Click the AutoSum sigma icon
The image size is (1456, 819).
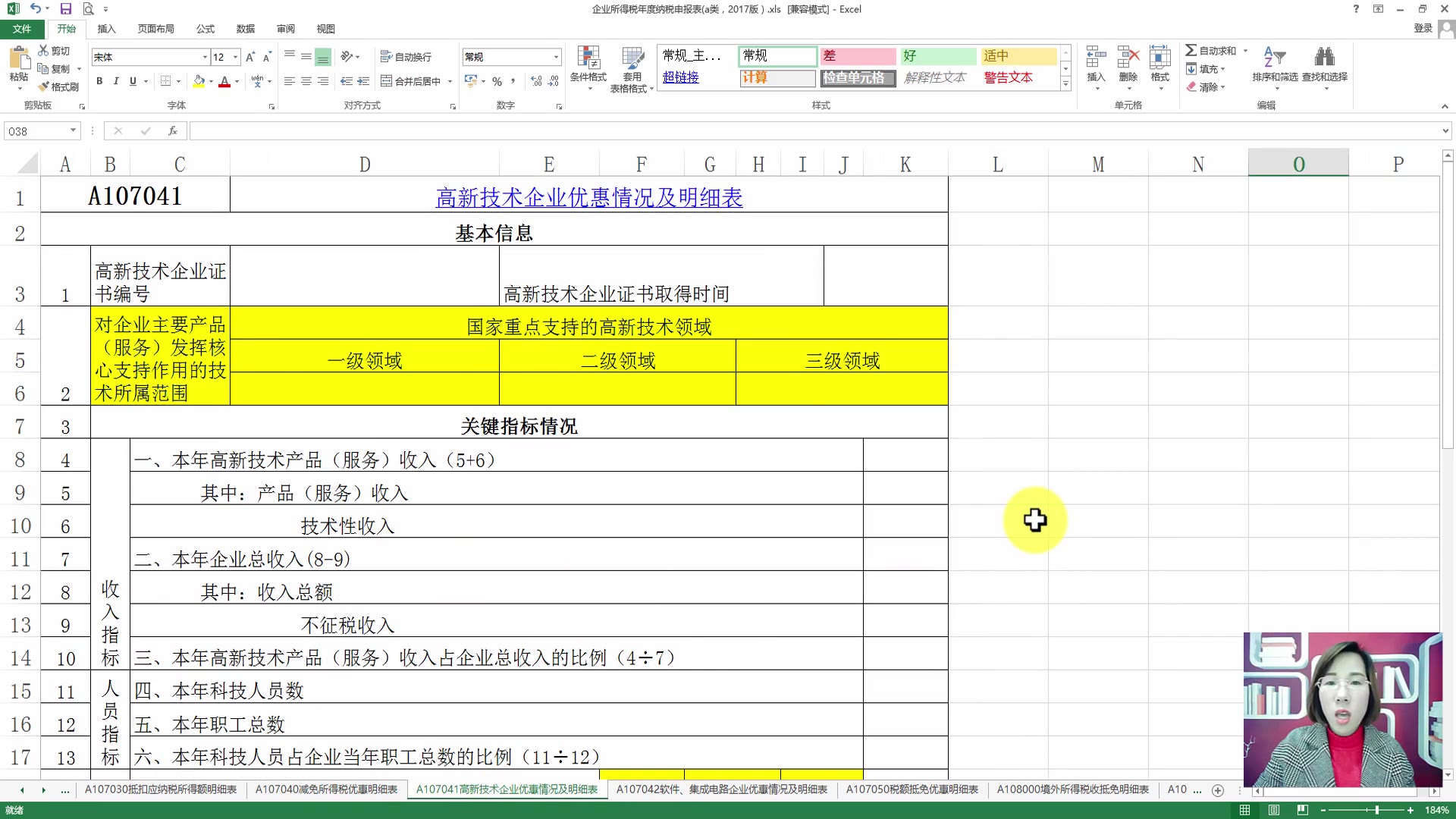[x=1191, y=50]
